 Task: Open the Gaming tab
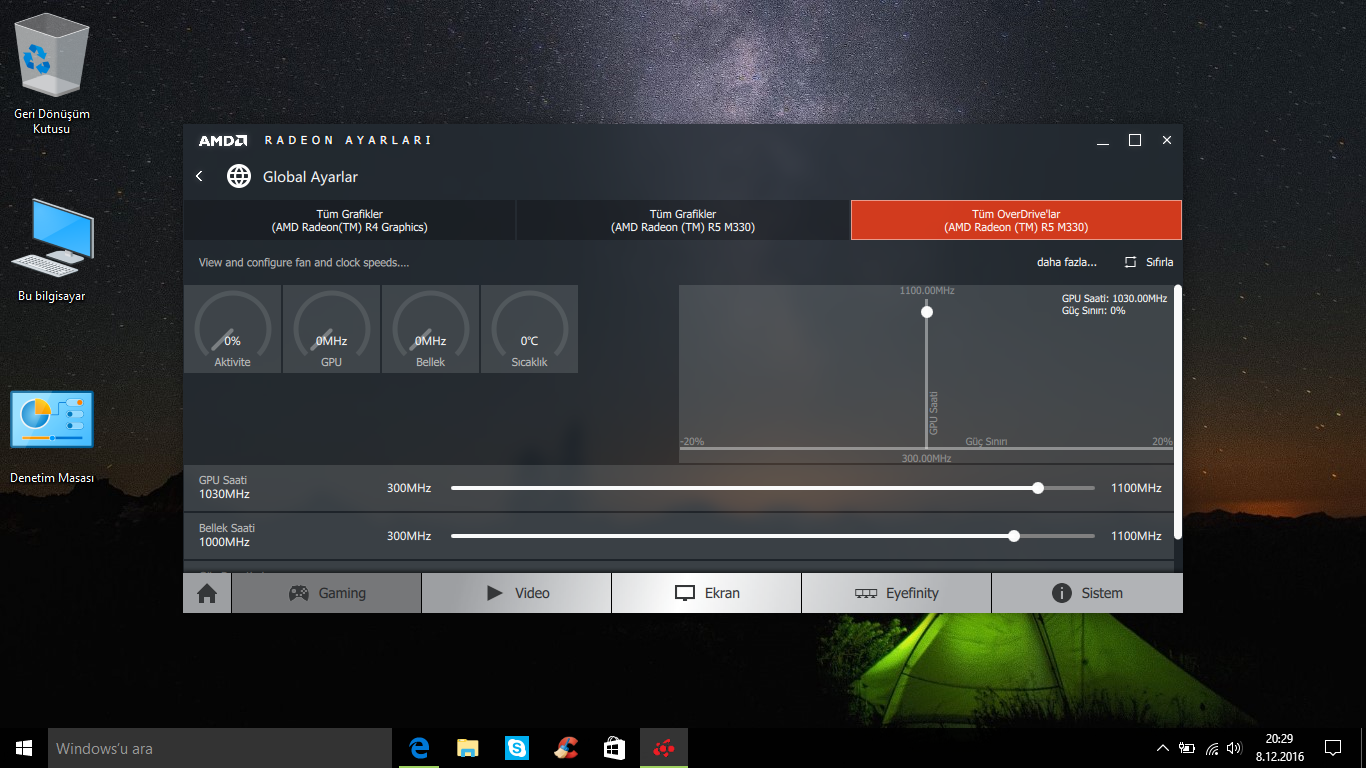327,593
